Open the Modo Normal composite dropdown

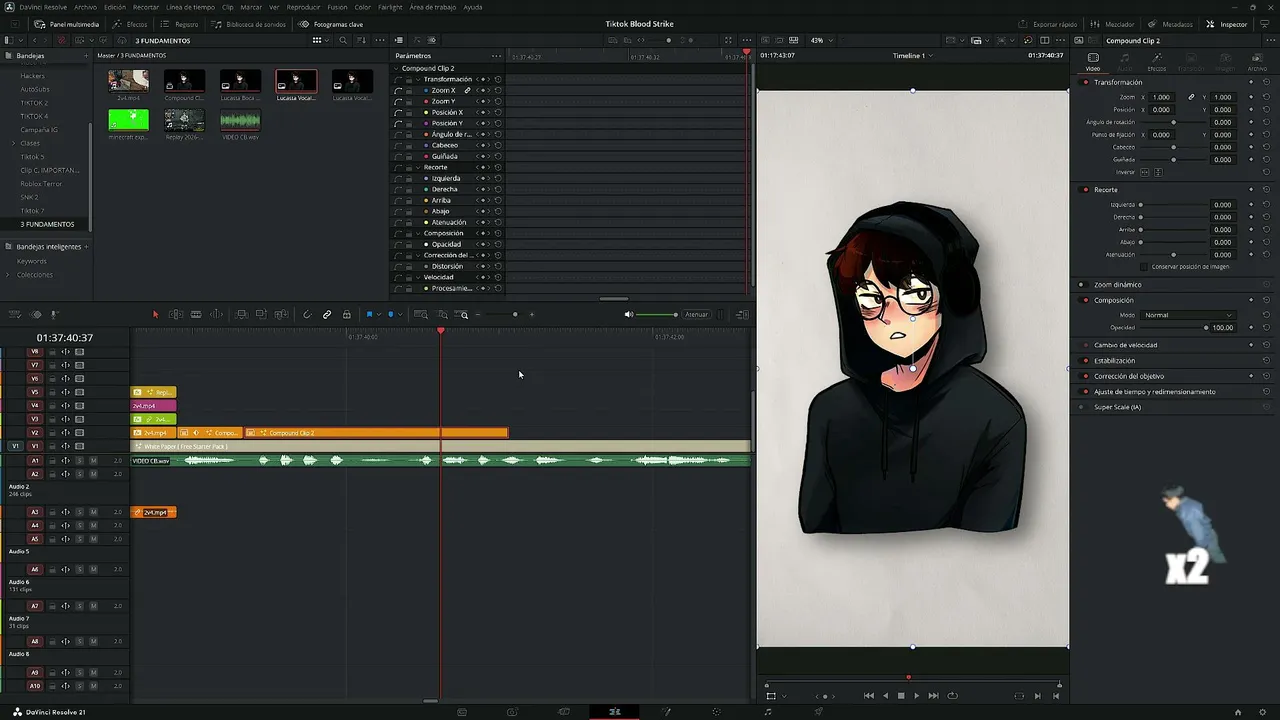coord(1188,315)
